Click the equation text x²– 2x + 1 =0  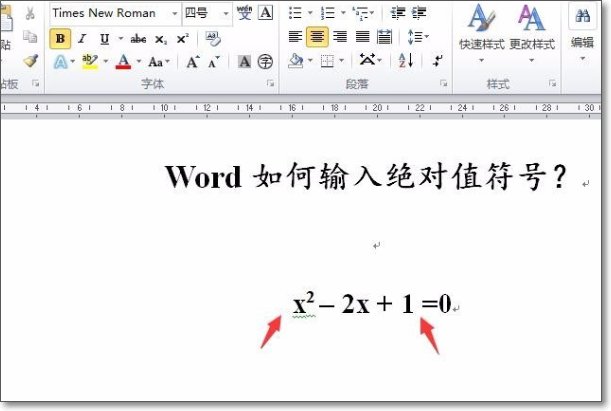coord(372,304)
